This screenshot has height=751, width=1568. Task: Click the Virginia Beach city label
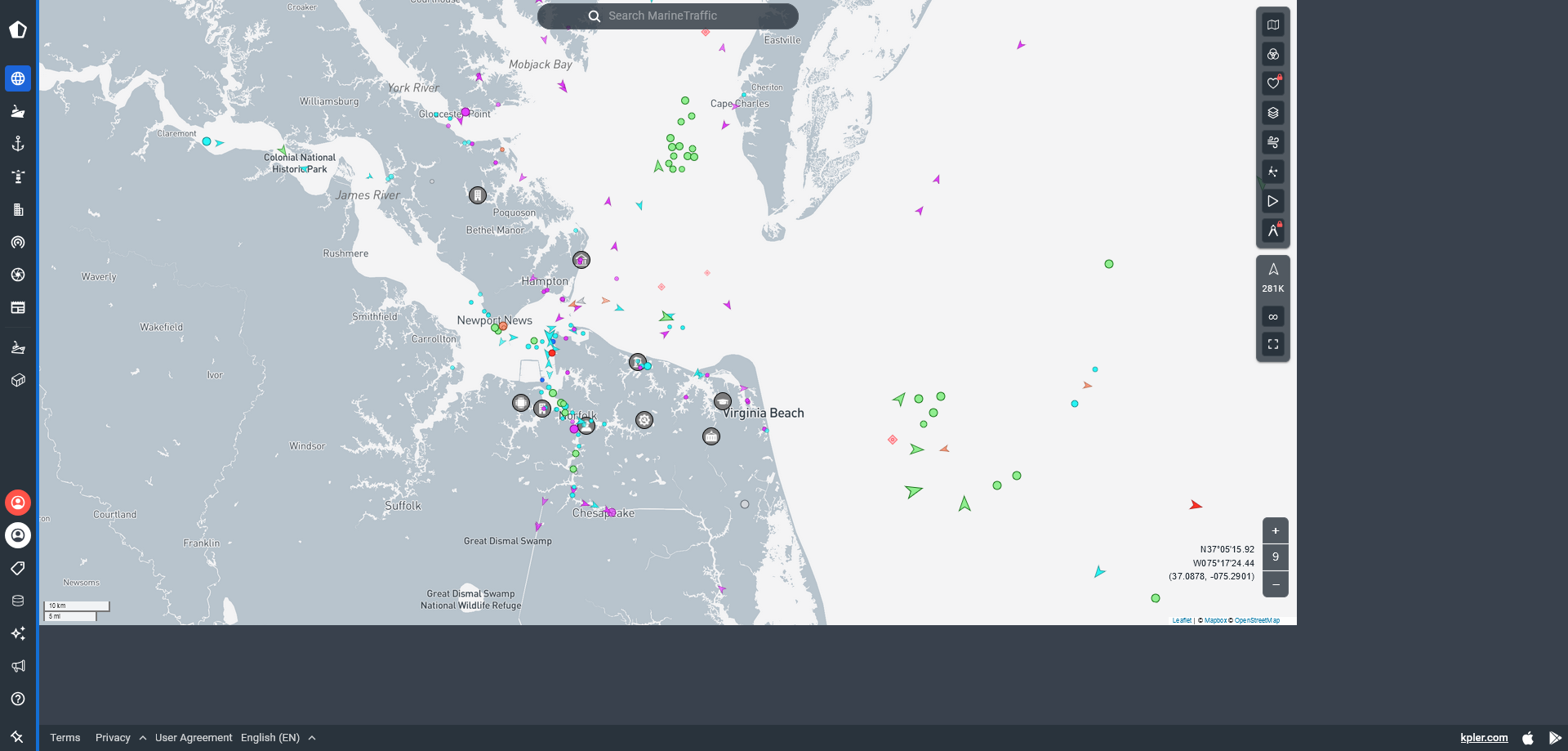pyautogui.click(x=764, y=413)
